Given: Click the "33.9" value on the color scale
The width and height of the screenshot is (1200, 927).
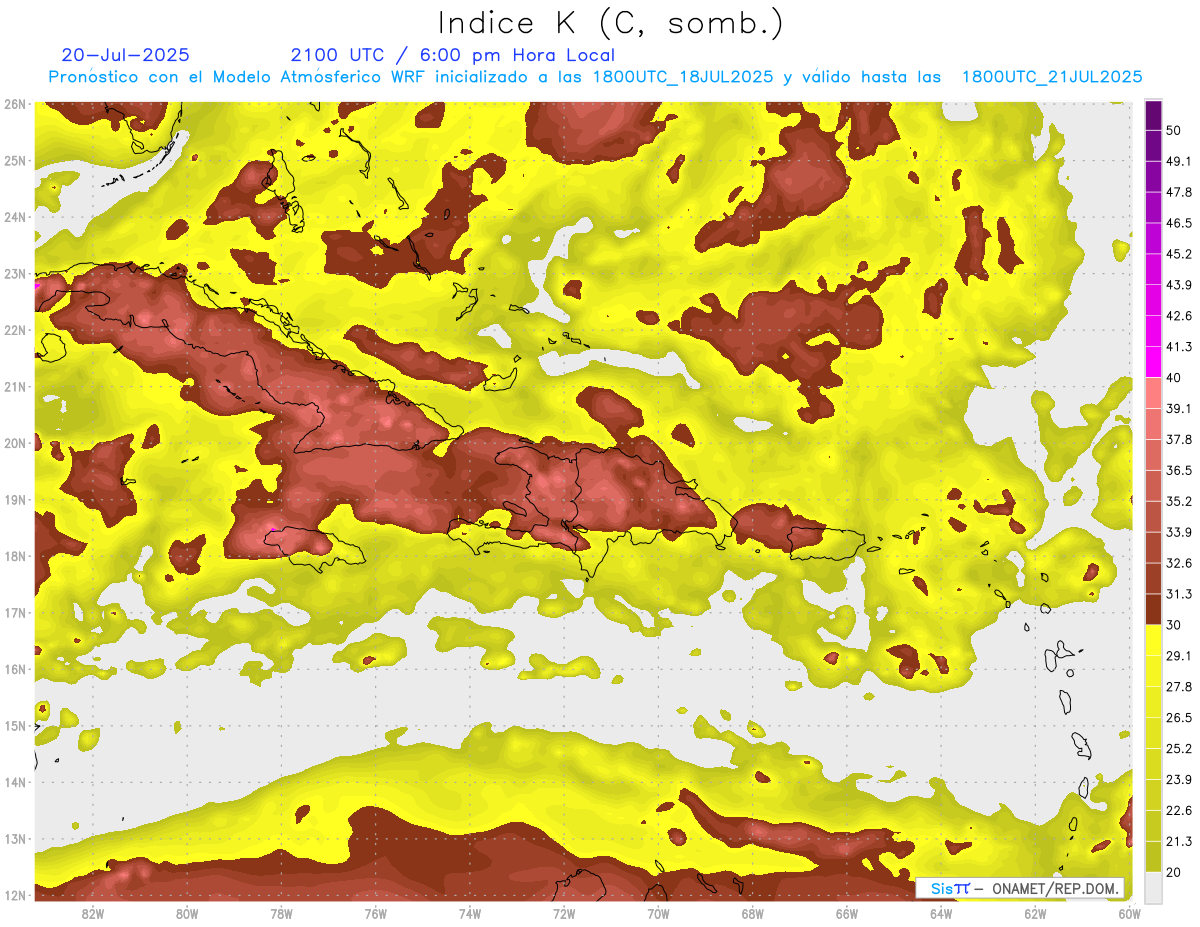Looking at the screenshot, I should point(1178,532).
